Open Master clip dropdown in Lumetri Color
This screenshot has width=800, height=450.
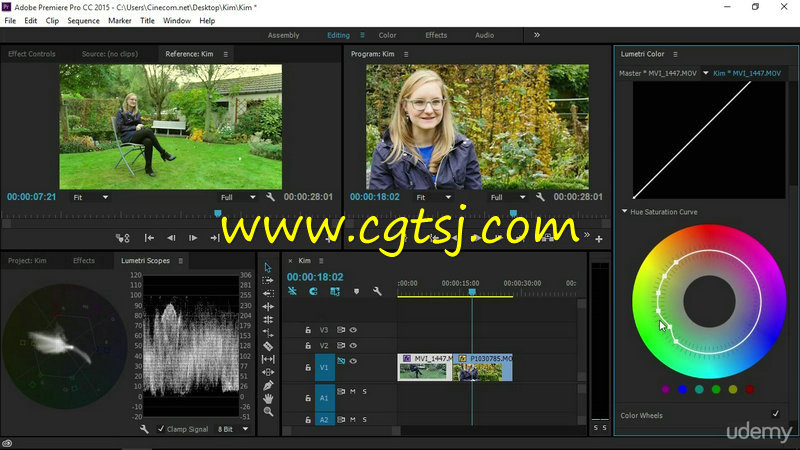tap(706, 73)
